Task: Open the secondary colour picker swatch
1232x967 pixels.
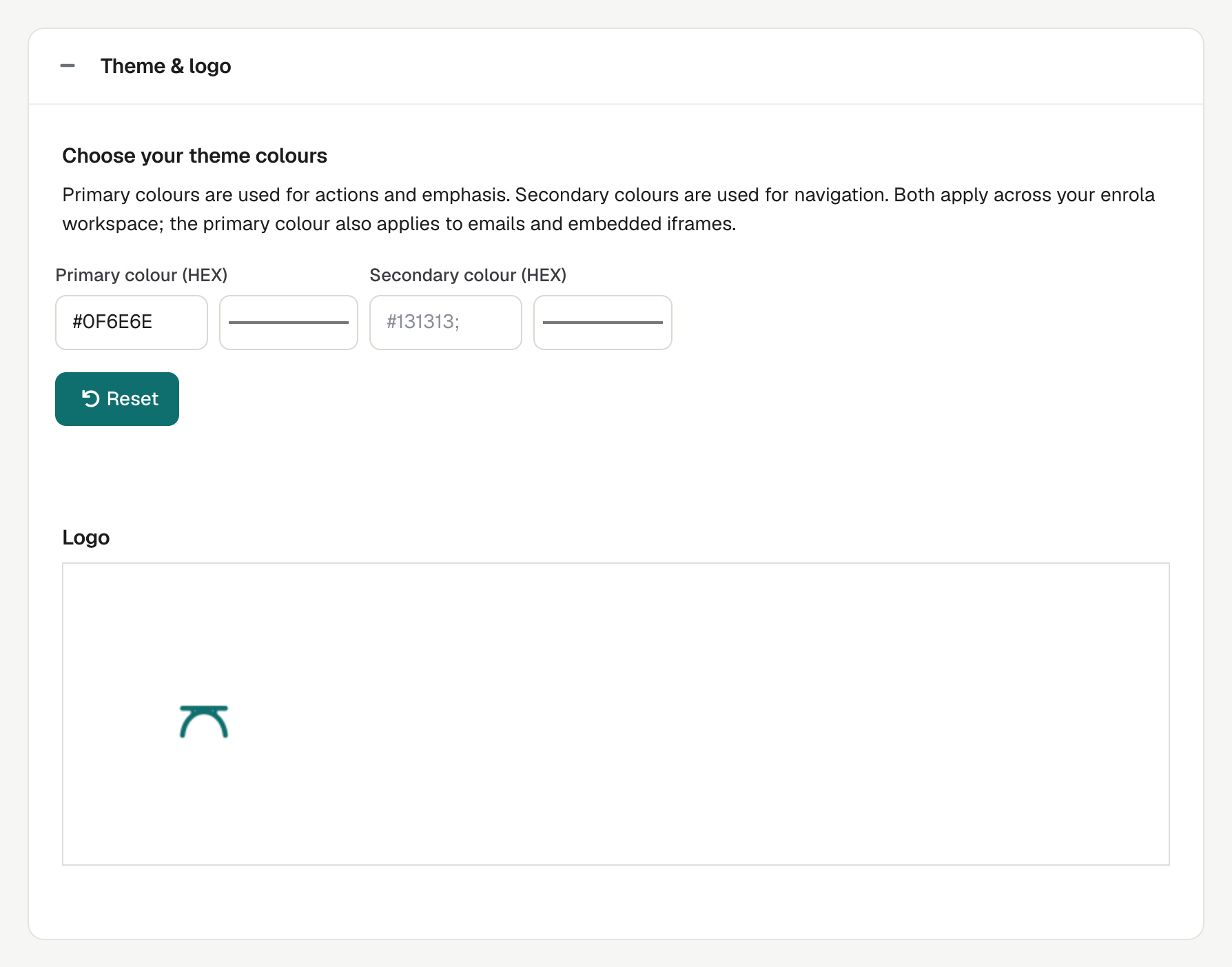Action: 603,323
